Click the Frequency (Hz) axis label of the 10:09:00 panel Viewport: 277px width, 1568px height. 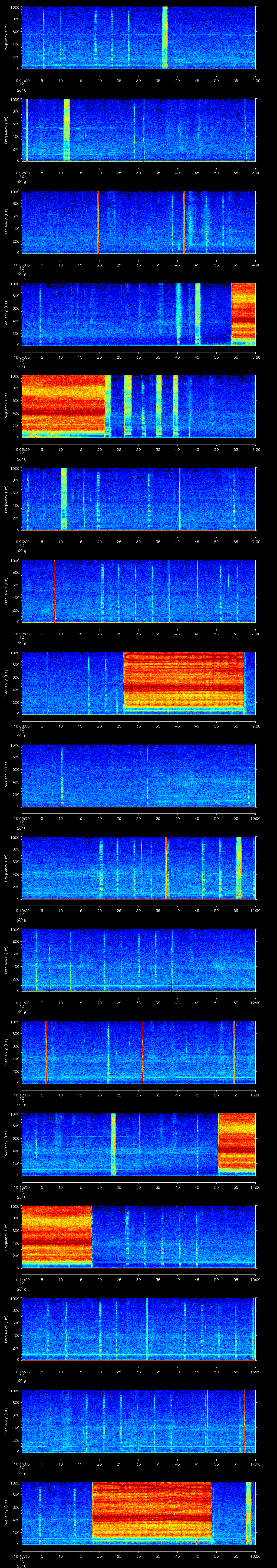point(6,775)
